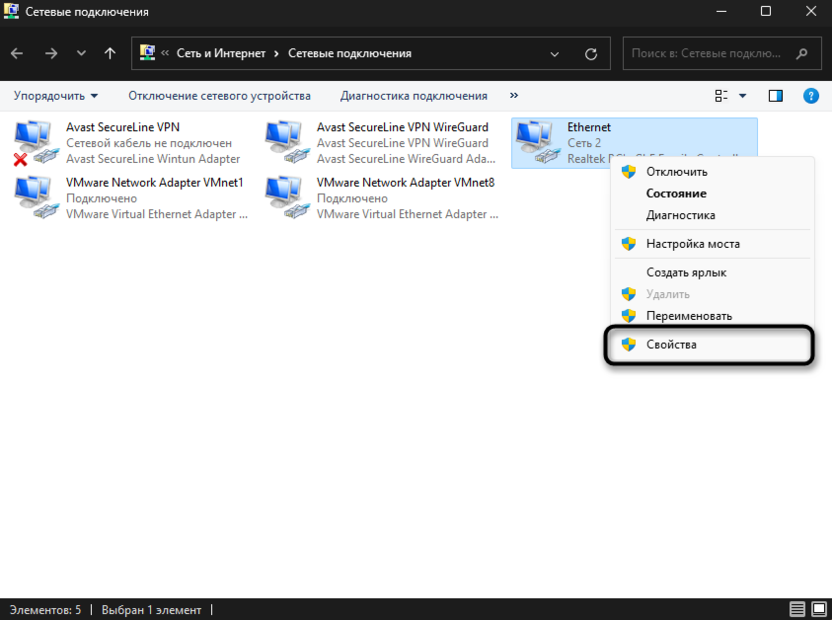Open the Help question mark icon
Viewport: 832px width, 620px height.
tap(812, 96)
